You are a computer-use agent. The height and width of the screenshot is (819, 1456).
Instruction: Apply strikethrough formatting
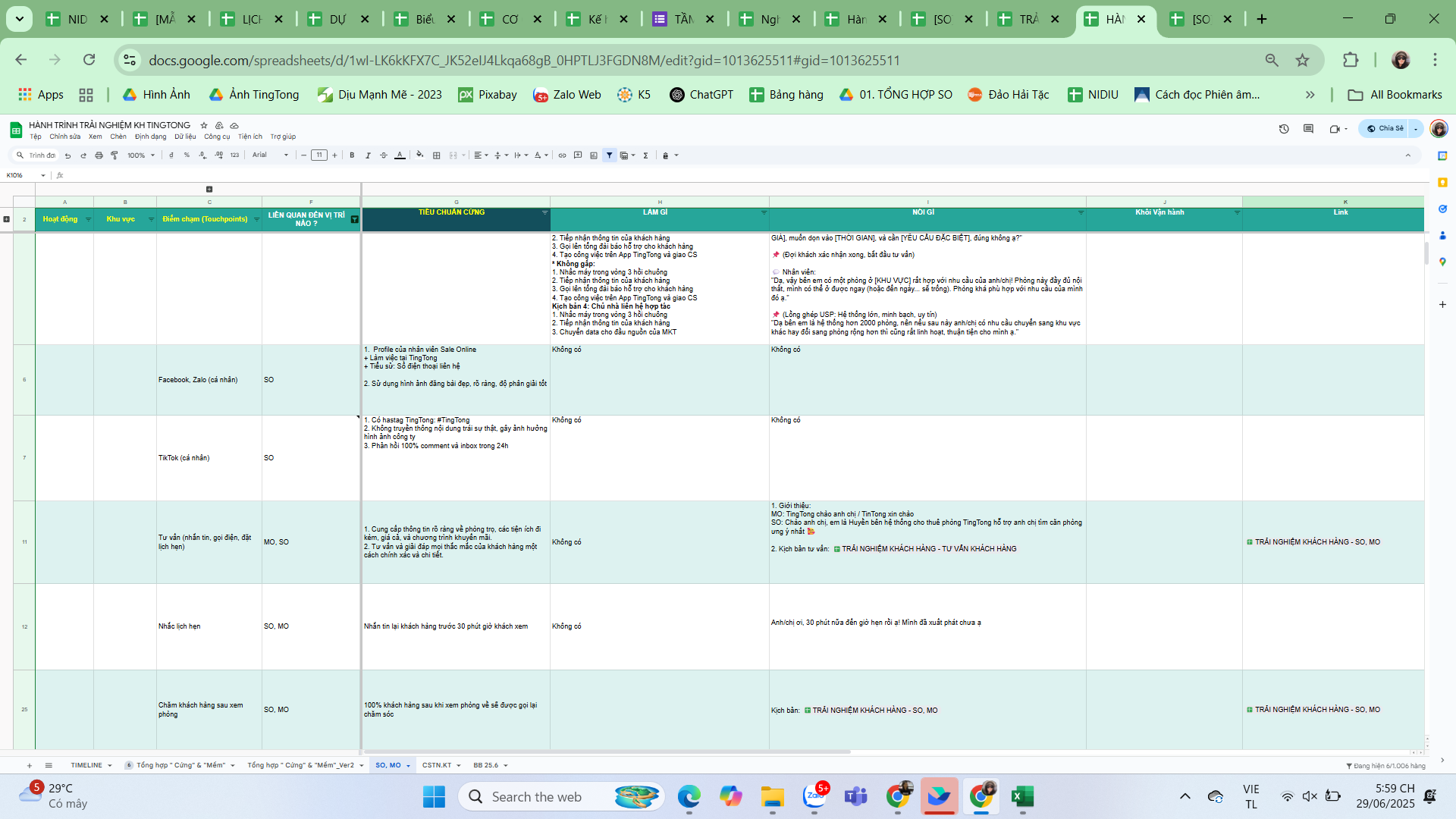384,155
